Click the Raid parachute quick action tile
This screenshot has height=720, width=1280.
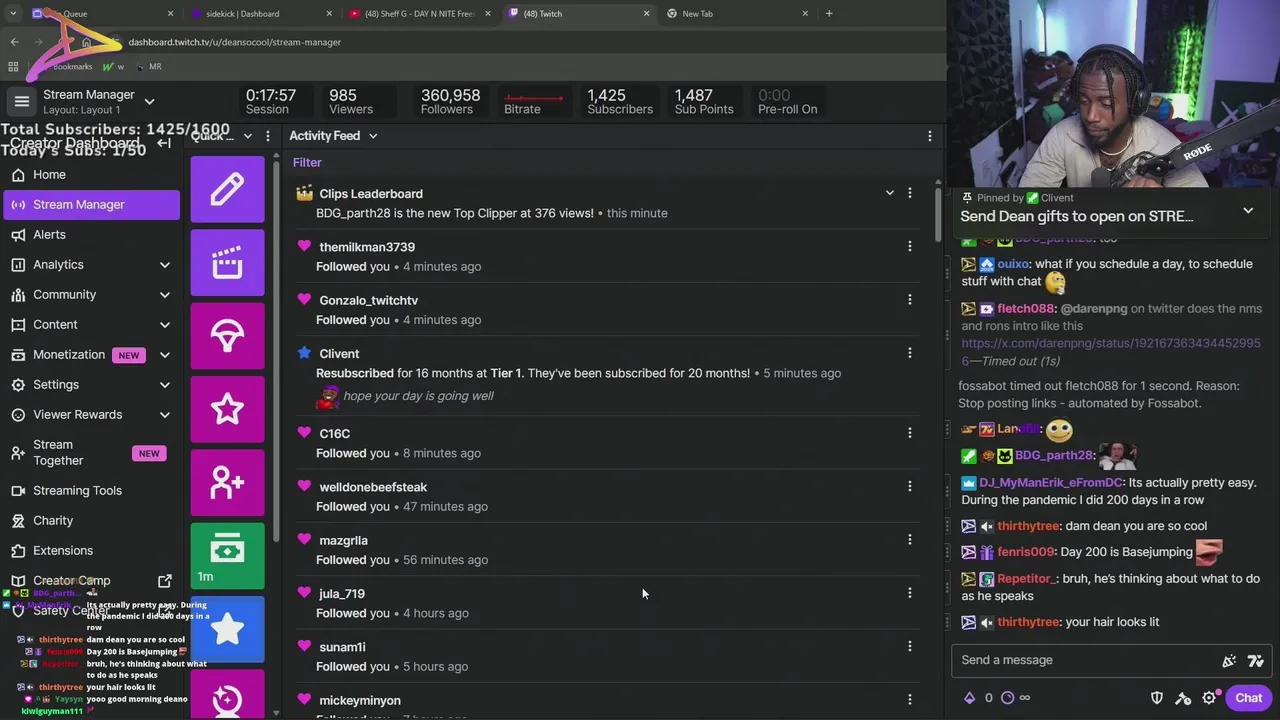[x=227, y=336]
